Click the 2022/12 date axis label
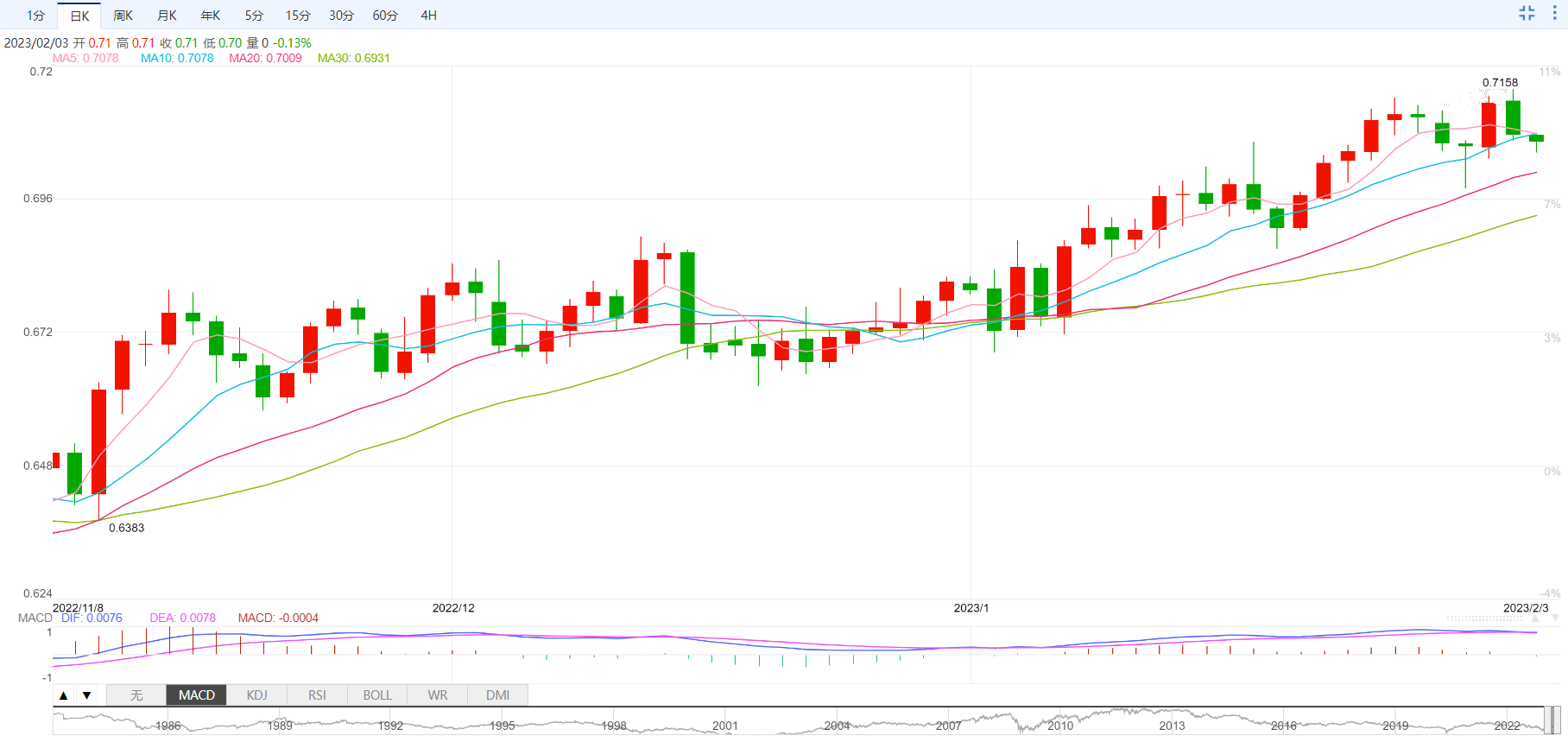This screenshot has height=755, width=1568. pos(453,608)
